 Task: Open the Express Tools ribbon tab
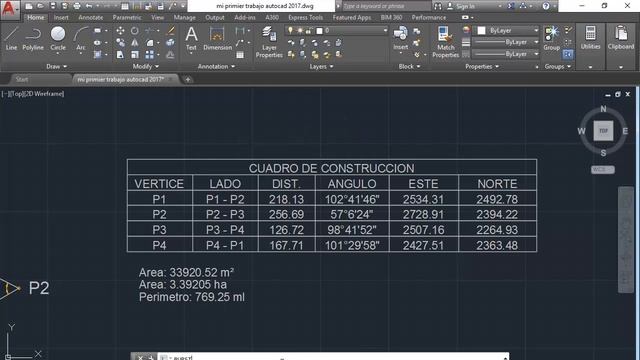(x=305, y=18)
